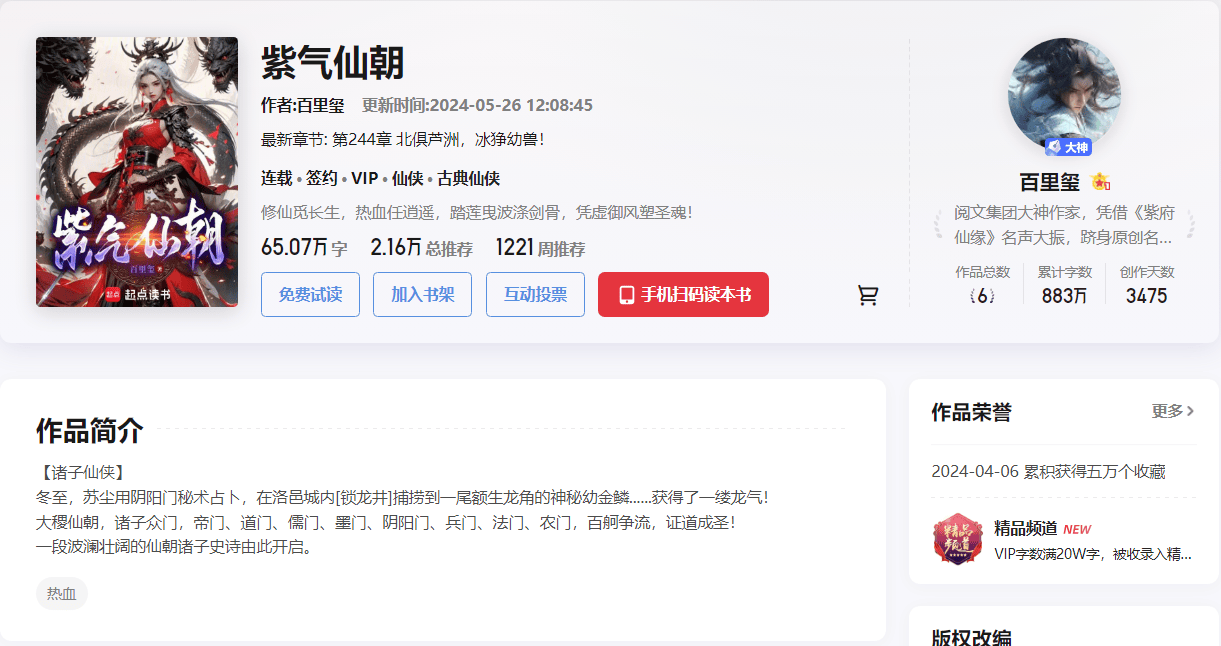1221x646 pixels.
Task: Click the 仙侠 category tag
Action: tap(407, 178)
